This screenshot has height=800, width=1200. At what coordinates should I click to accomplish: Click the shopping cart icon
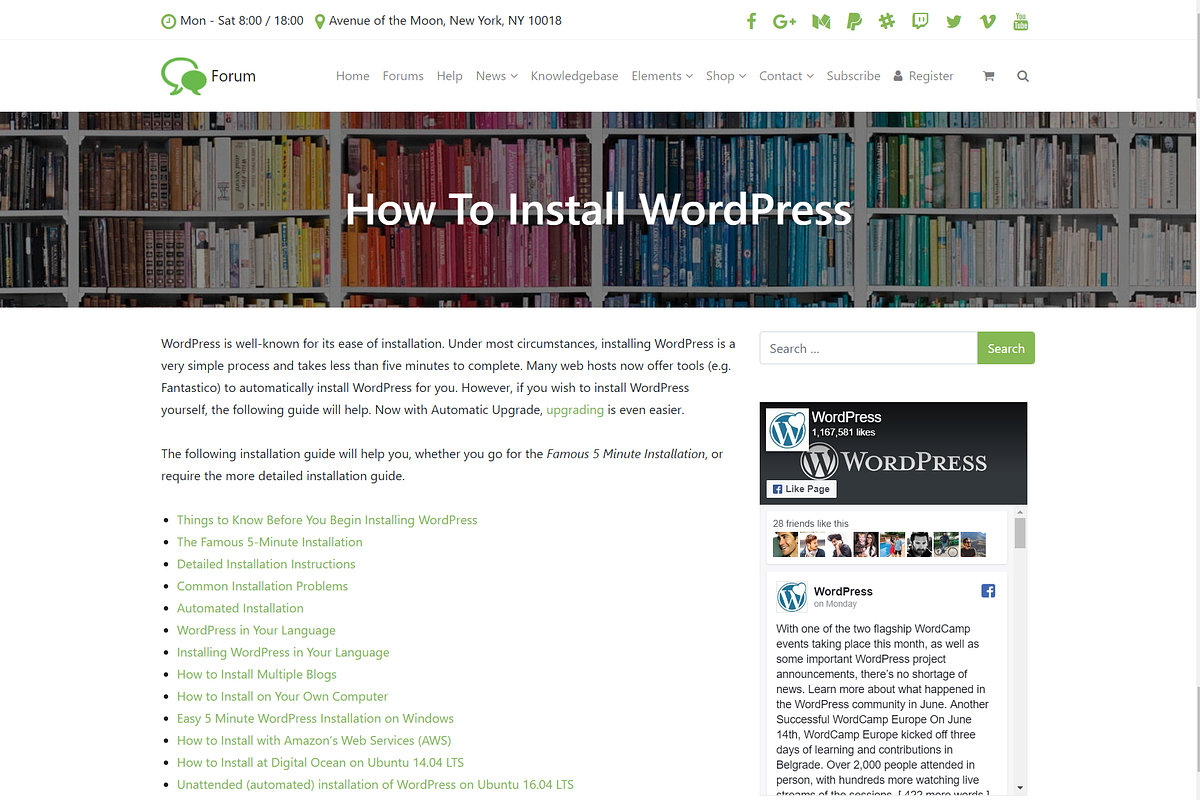(x=988, y=76)
